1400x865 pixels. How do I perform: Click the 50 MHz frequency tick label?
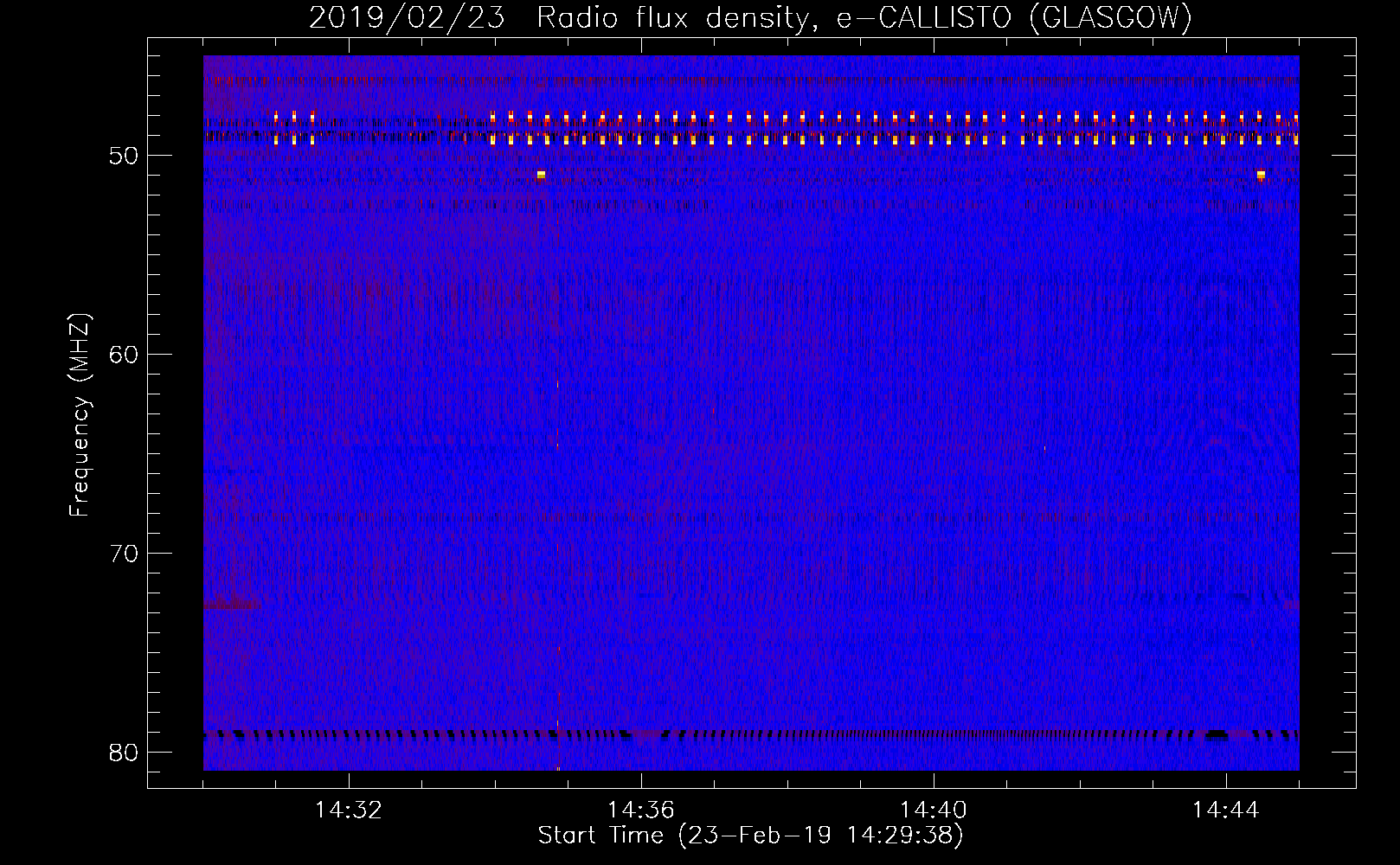point(125,156)
